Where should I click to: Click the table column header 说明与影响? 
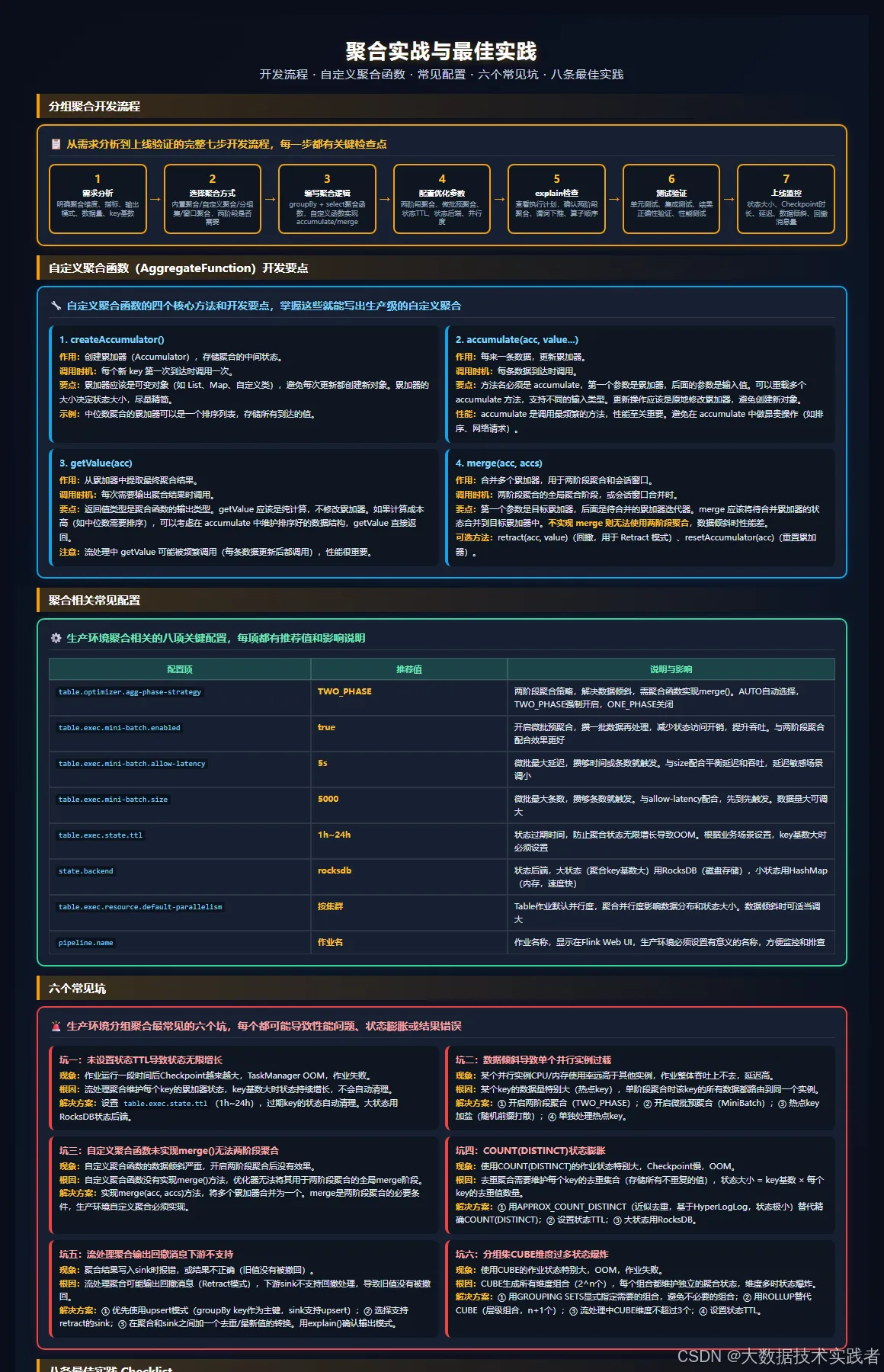point(671,669)
